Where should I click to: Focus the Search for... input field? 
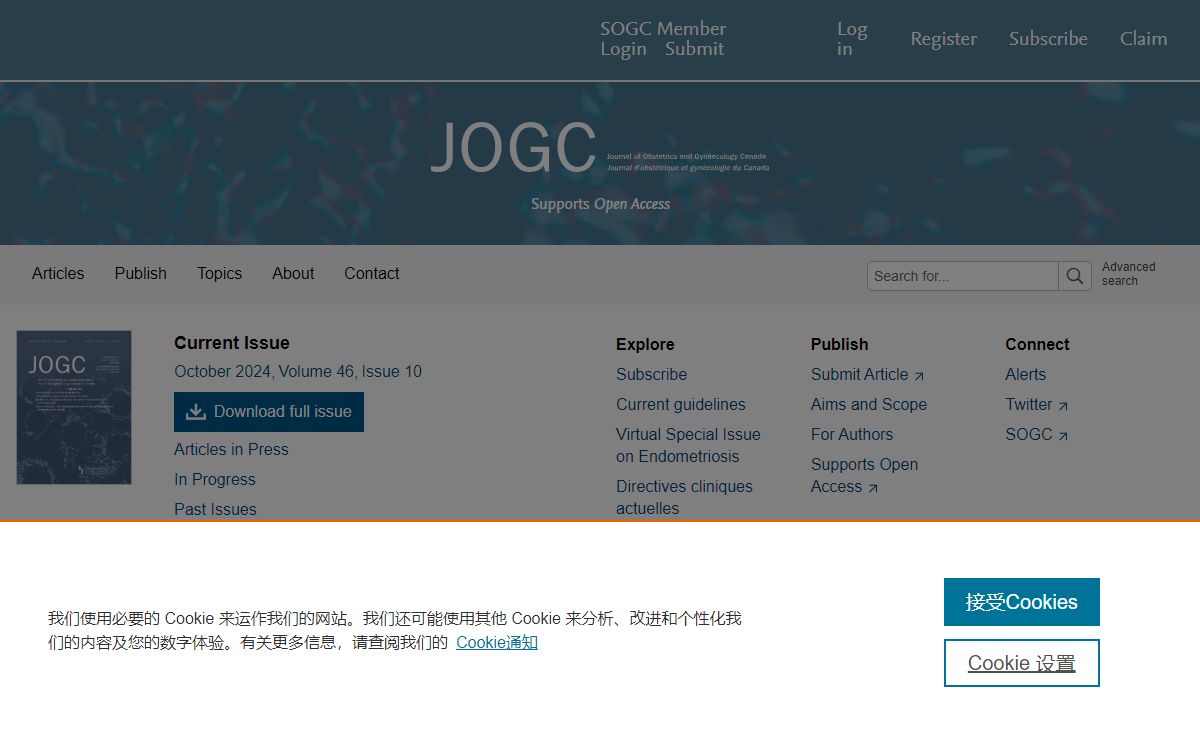(x=963, y=276)
